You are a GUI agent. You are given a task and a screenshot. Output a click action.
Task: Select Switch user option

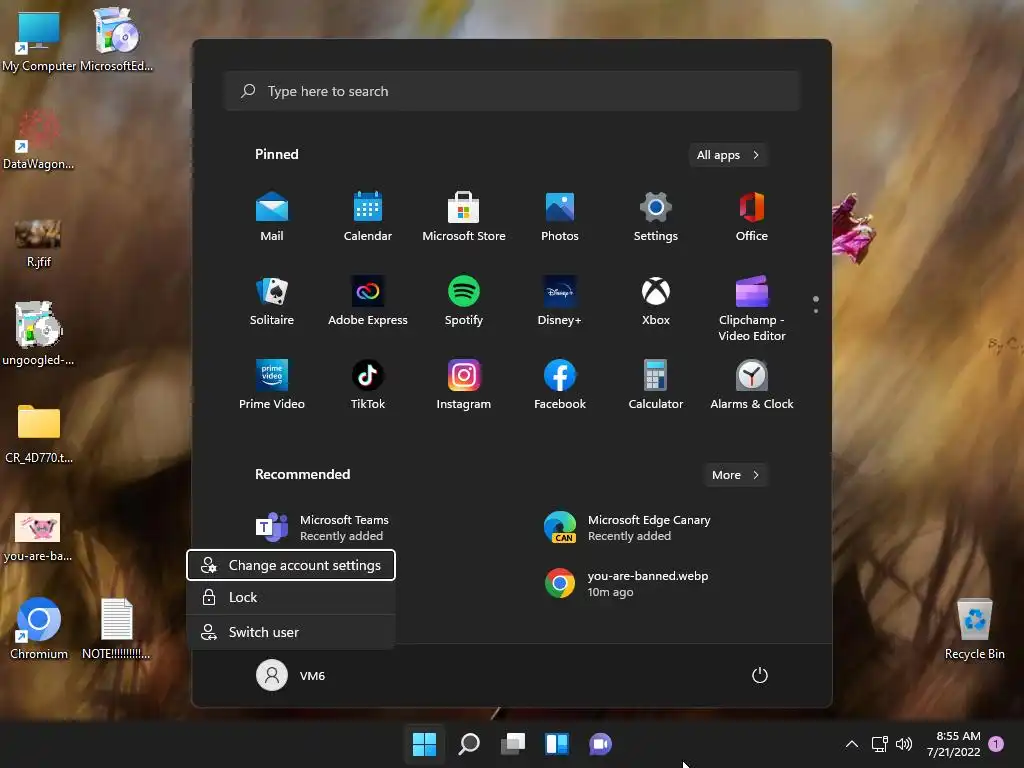pyautogui.click(x=291, y=632)
